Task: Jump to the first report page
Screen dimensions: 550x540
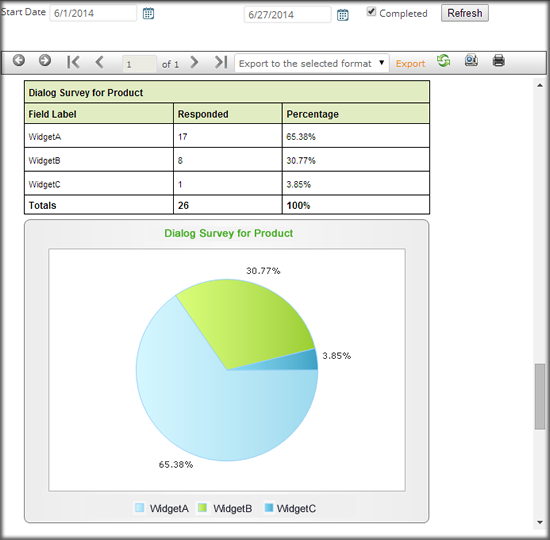Action: click(x=73, y=62)
